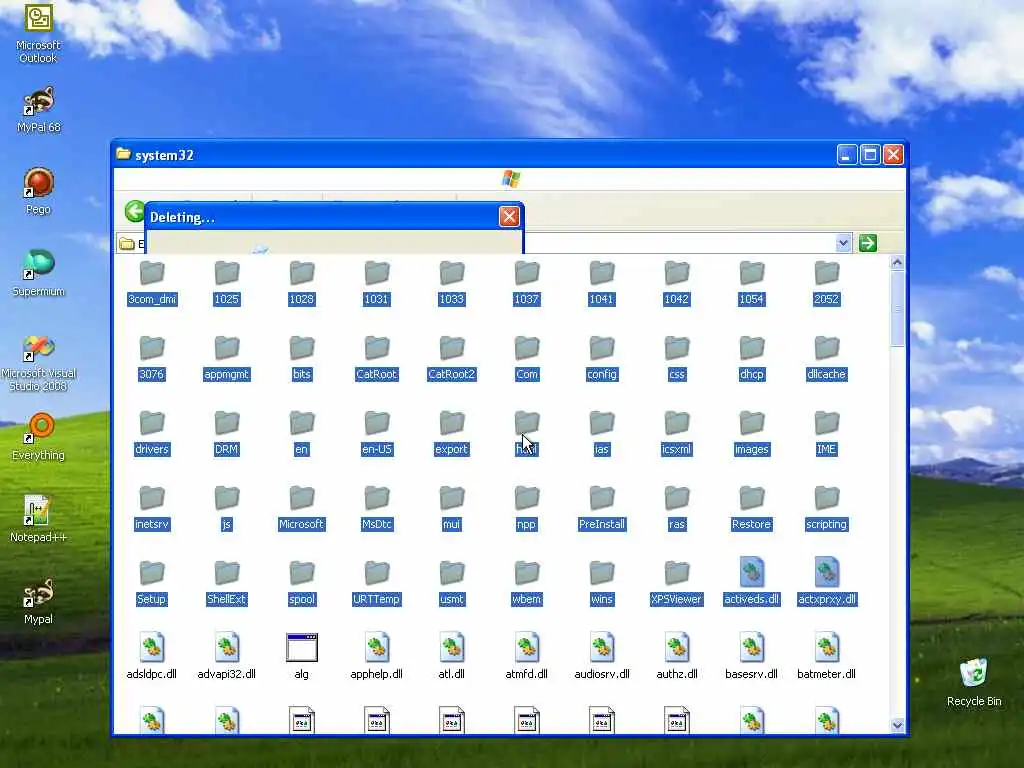Open the address bar dropdown arrow
The width and height of the screenshot is (1024, 768).
[x=843, y=243]
